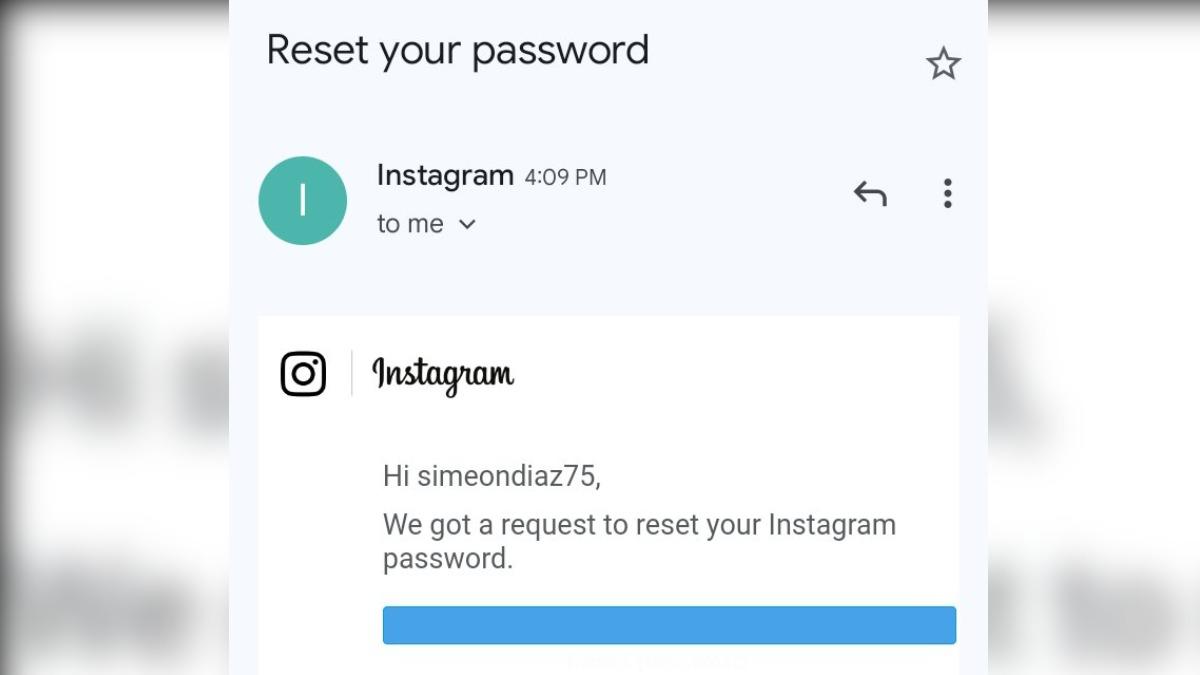
Task: Expand recipient details chevron beside 'to me'
Action: [x=467, y=225]
